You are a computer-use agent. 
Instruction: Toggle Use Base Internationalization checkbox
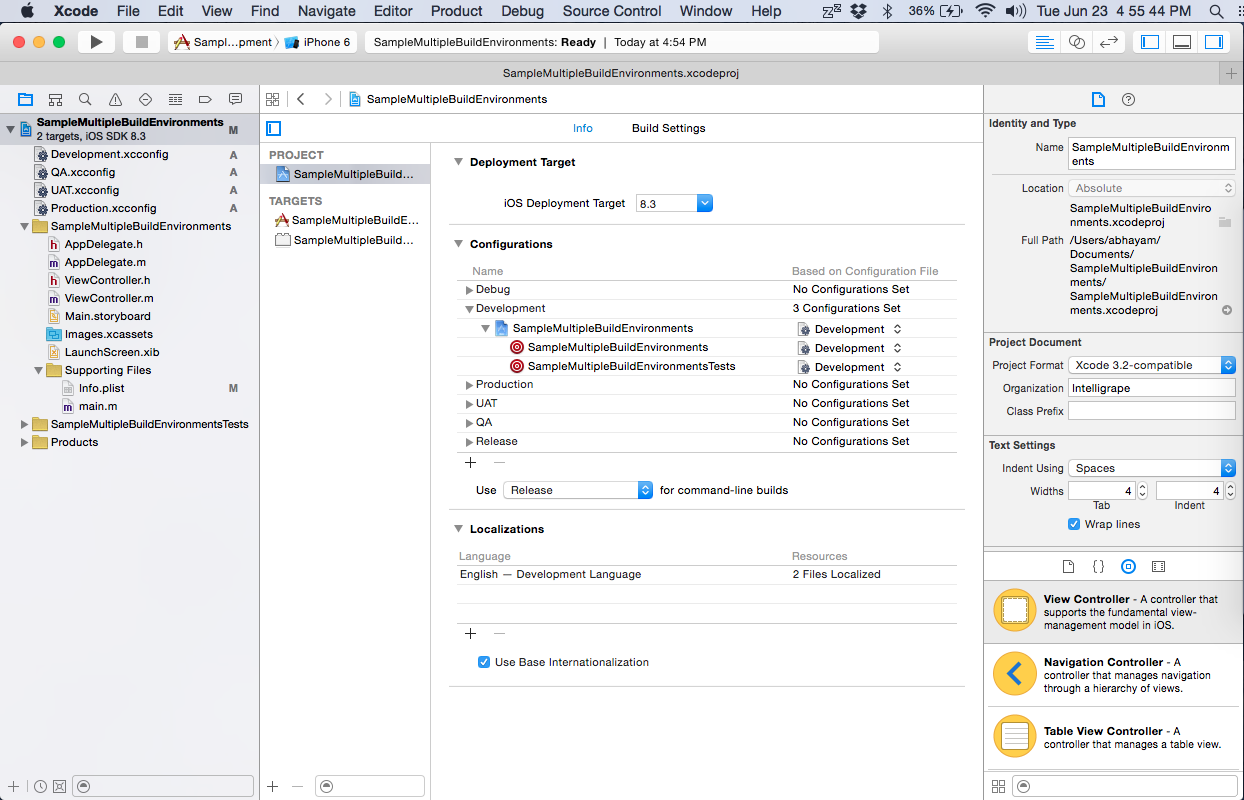pos(484,662)
